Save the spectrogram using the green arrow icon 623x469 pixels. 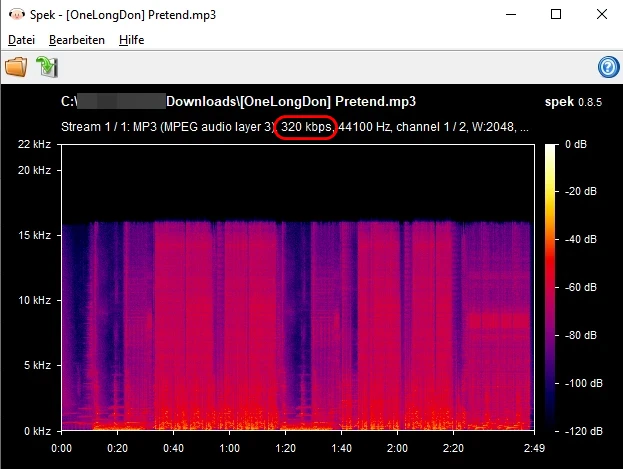click(x=47, y=66)
